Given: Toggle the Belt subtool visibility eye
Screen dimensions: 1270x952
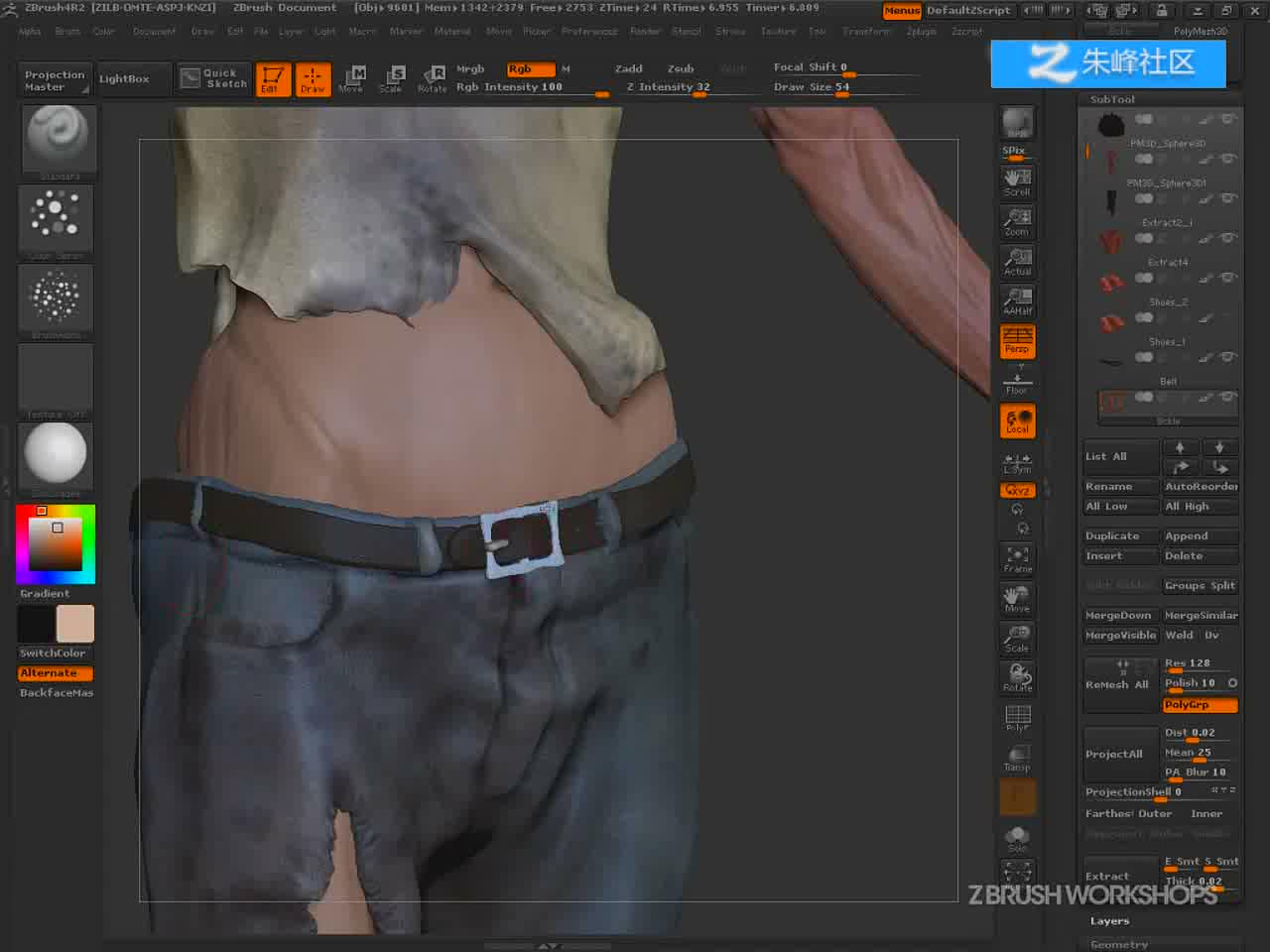Looking at the screenshot, I should click(x=1228, y=397).
